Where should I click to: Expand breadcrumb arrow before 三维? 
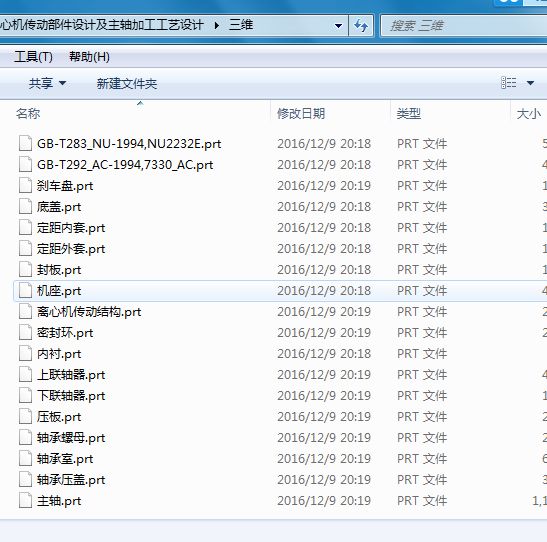[x=217, y=25]
